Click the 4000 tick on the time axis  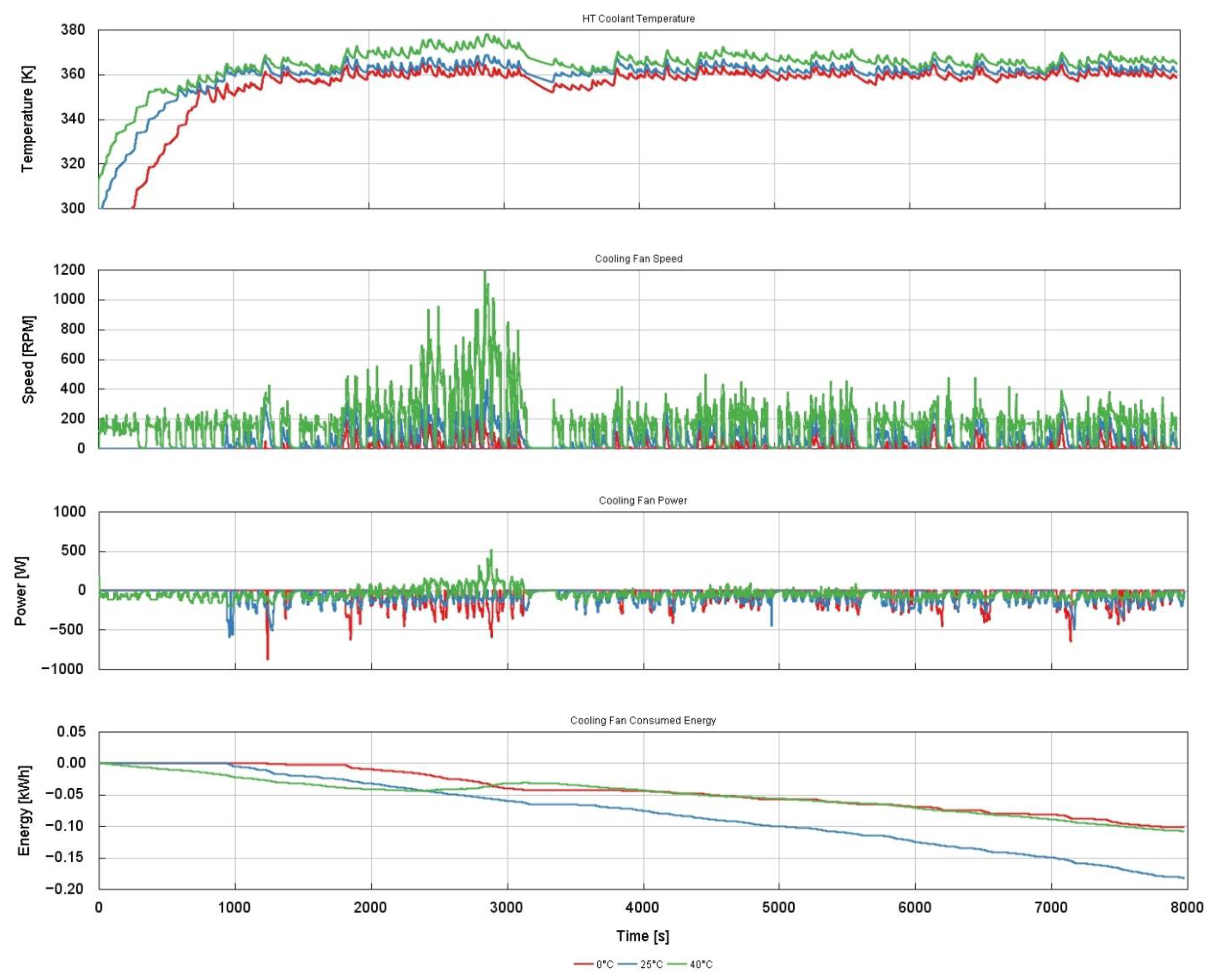coord(643,907)
